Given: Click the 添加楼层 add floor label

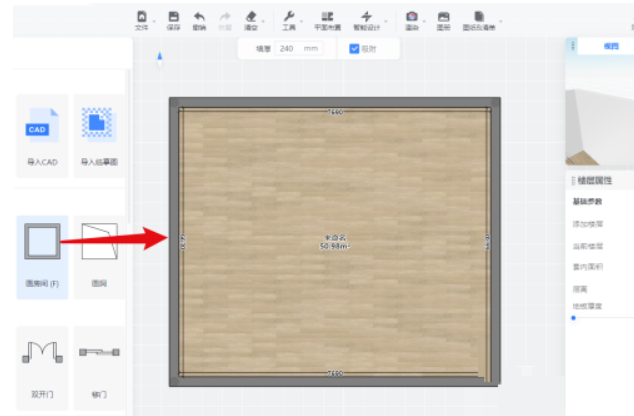Looking at the screenshot, I should coord(588,224).
